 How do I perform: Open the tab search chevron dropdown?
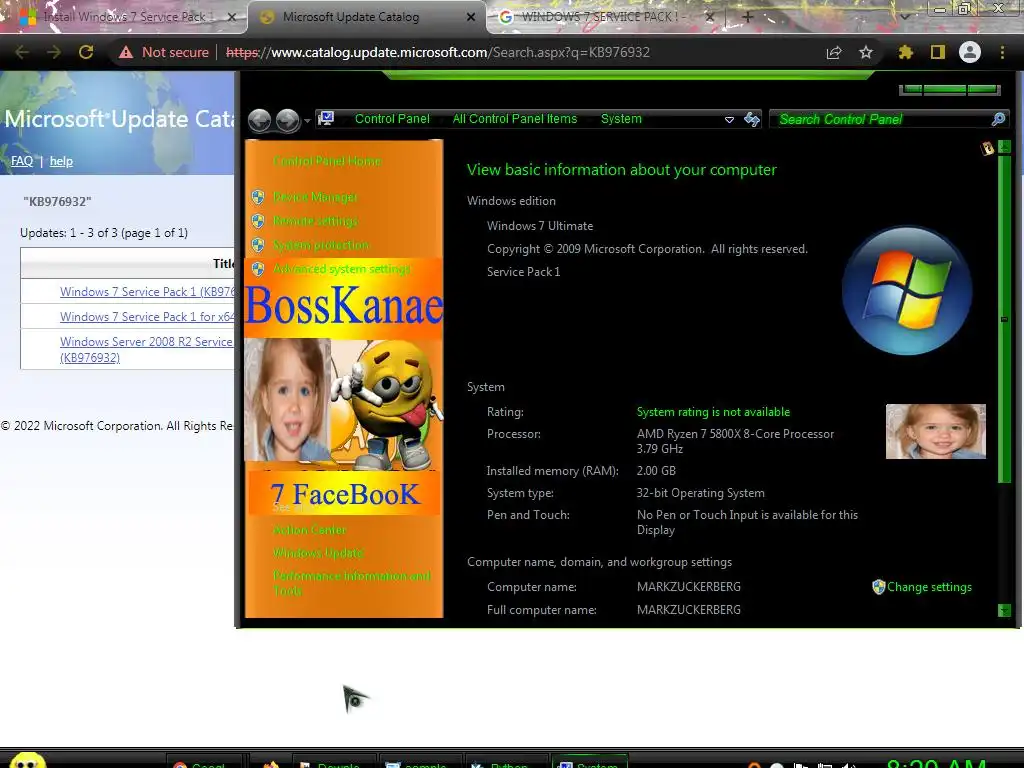[905, 17]
